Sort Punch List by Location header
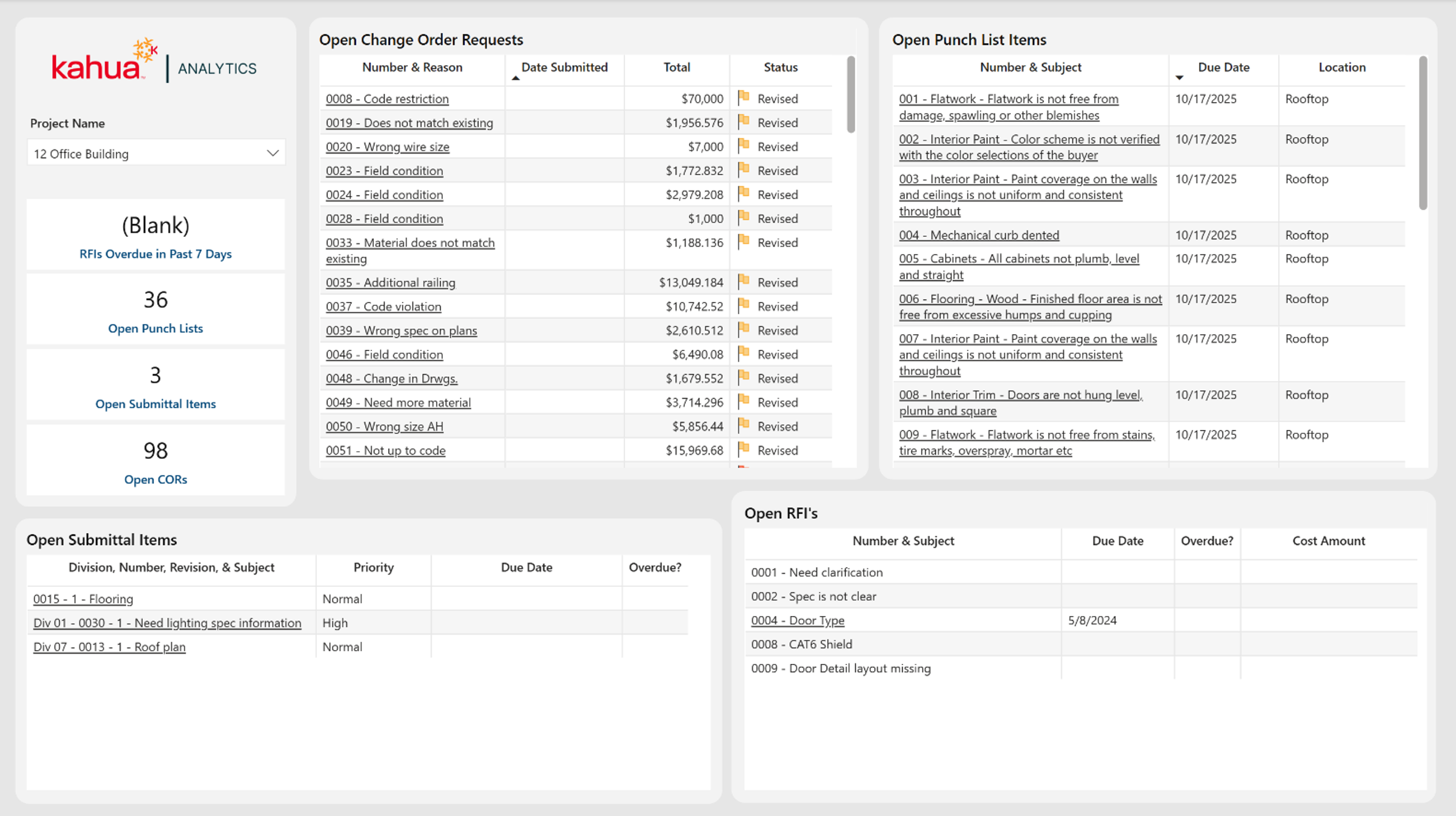This screenshot has height=816, width=1456. pyautogui.click(x=1342, y=67)
